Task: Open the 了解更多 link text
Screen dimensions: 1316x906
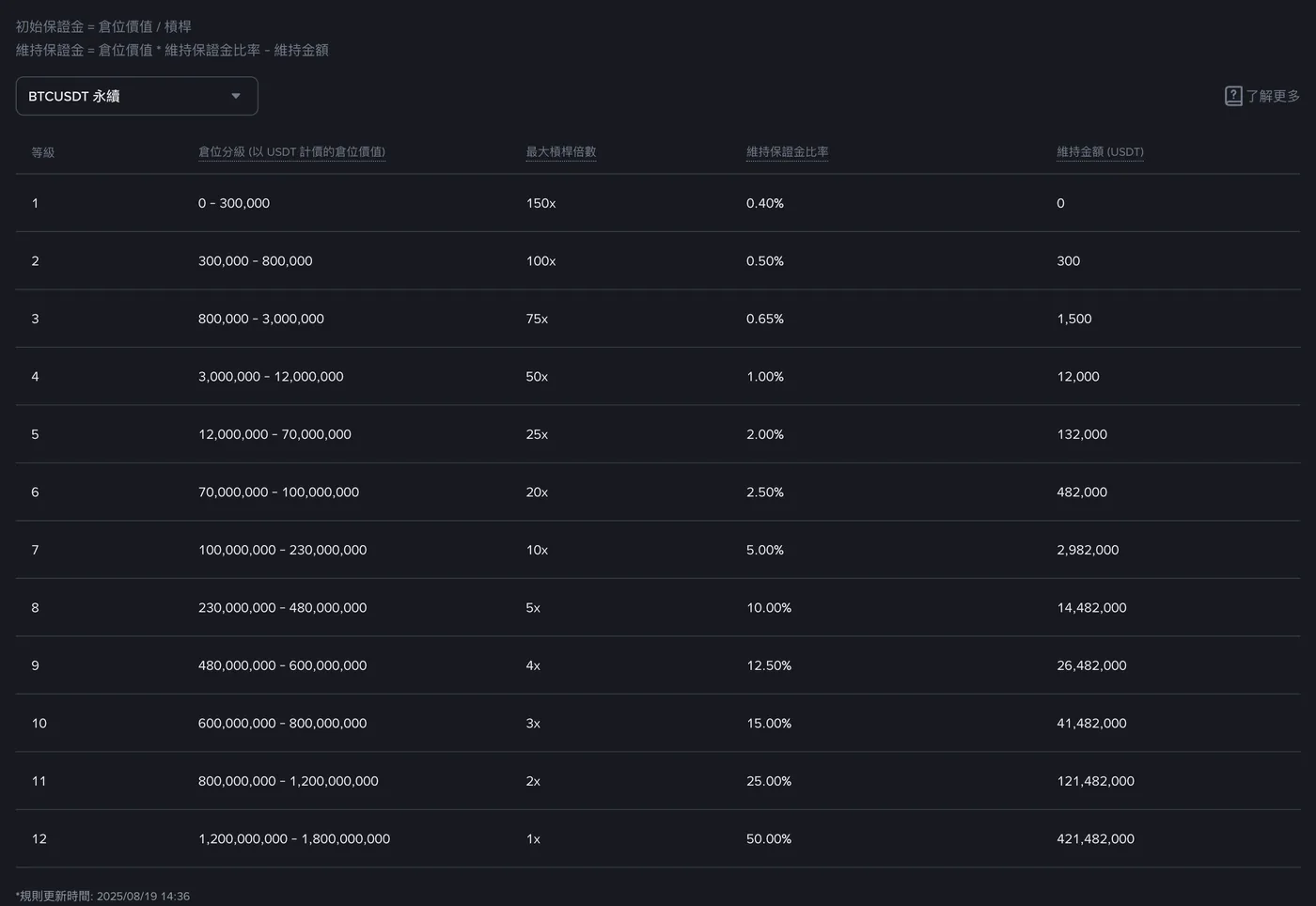Action: (1273, 96)
